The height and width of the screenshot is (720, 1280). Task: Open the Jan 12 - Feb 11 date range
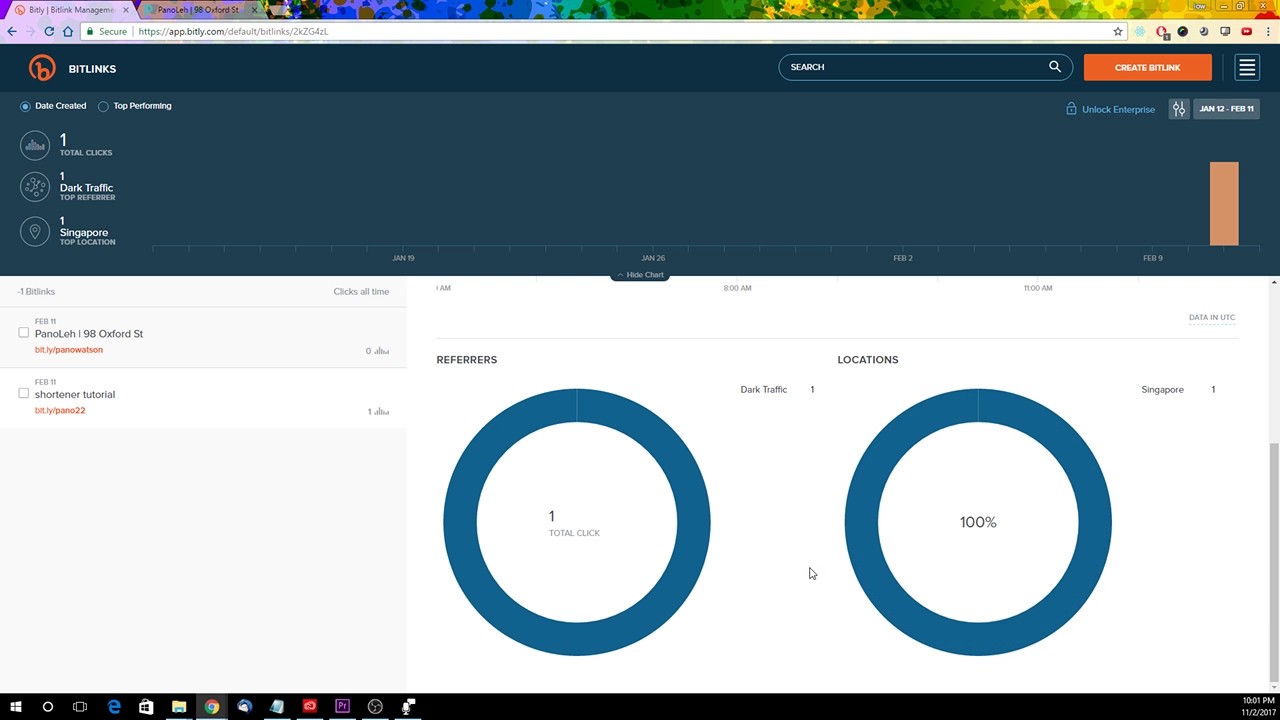coord(1226,109)
